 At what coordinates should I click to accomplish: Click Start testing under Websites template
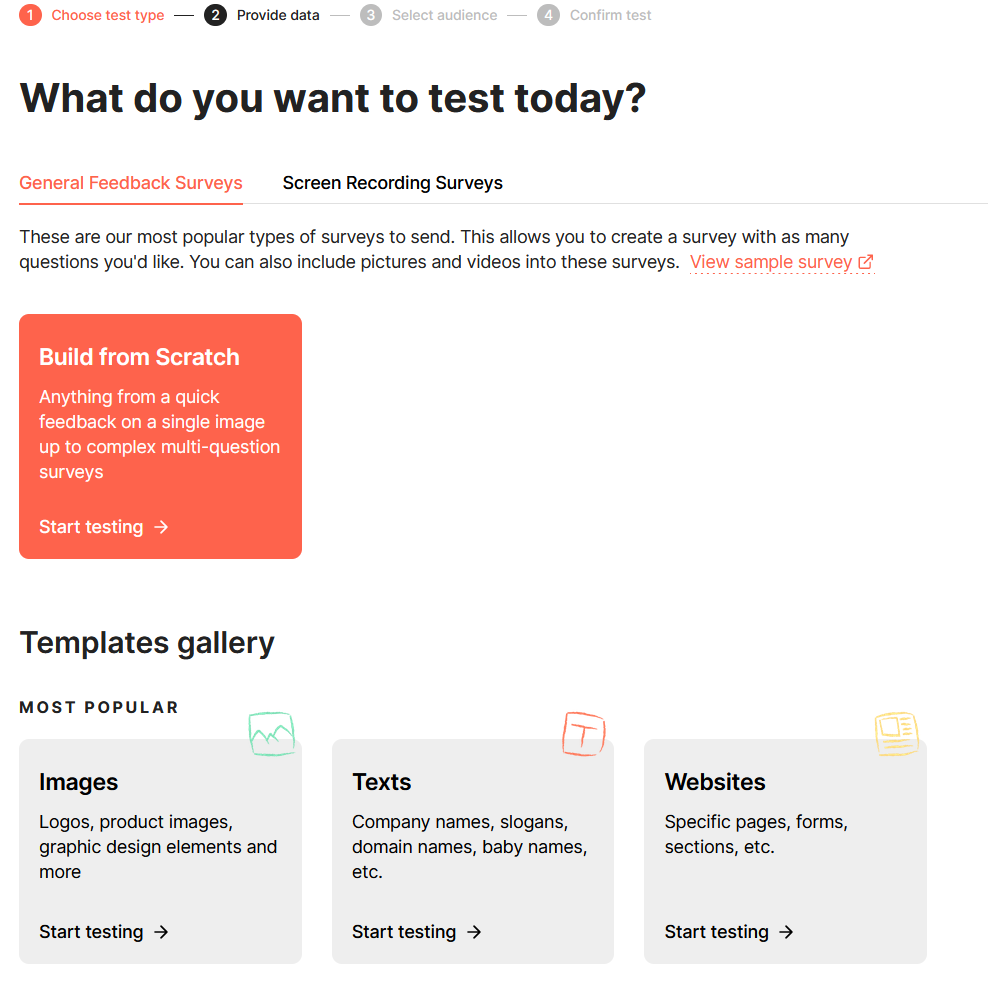tap(717, 932)
